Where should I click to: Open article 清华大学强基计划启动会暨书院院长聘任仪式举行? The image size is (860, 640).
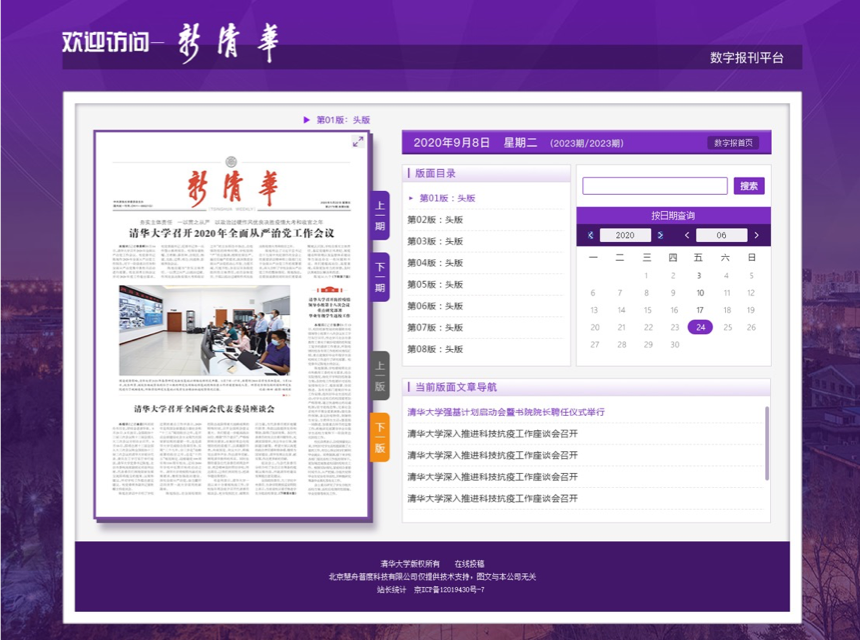pos(506,412)
